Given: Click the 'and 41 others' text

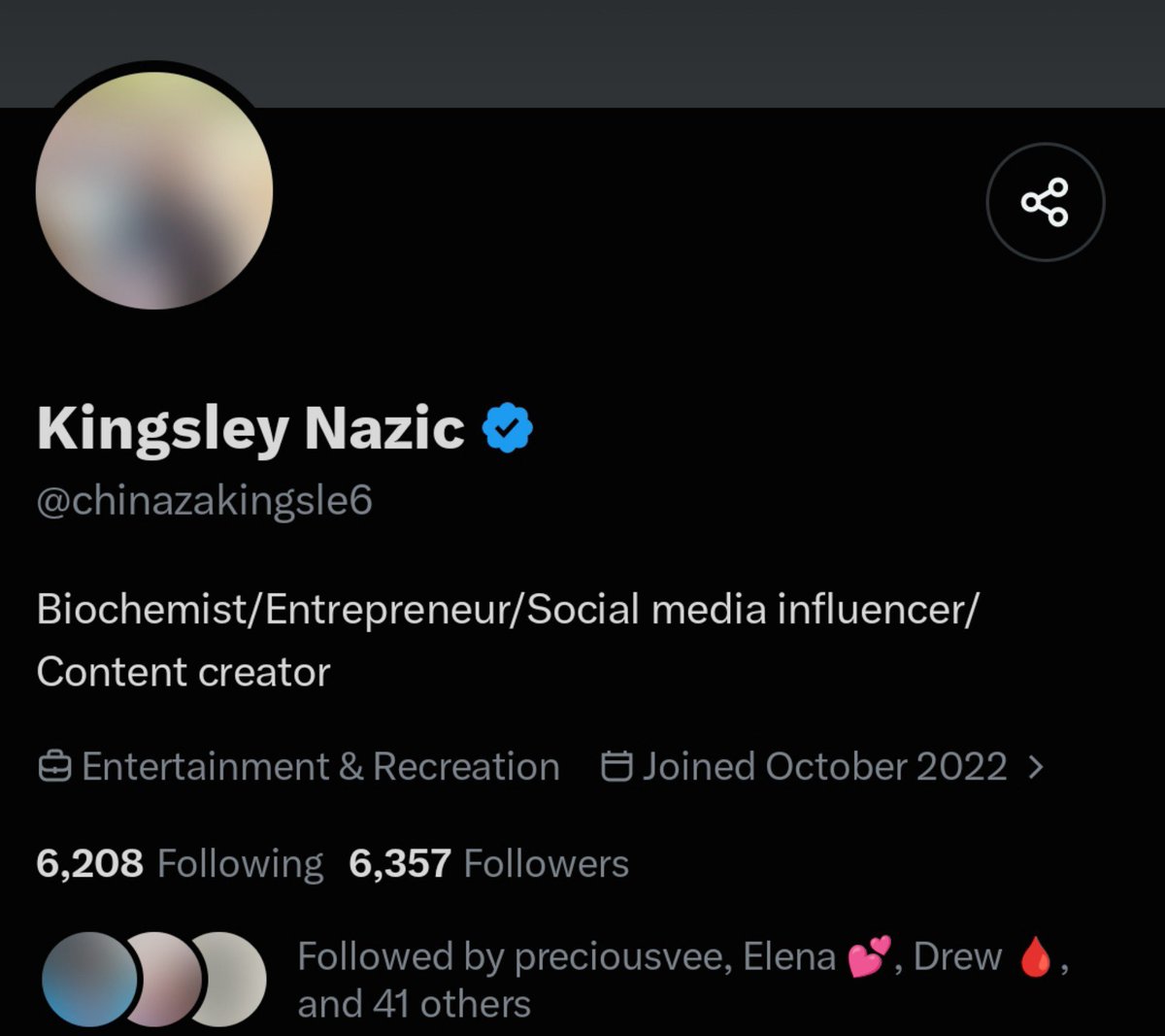Looking at the screenshot, I should [x=414, y=1004].
